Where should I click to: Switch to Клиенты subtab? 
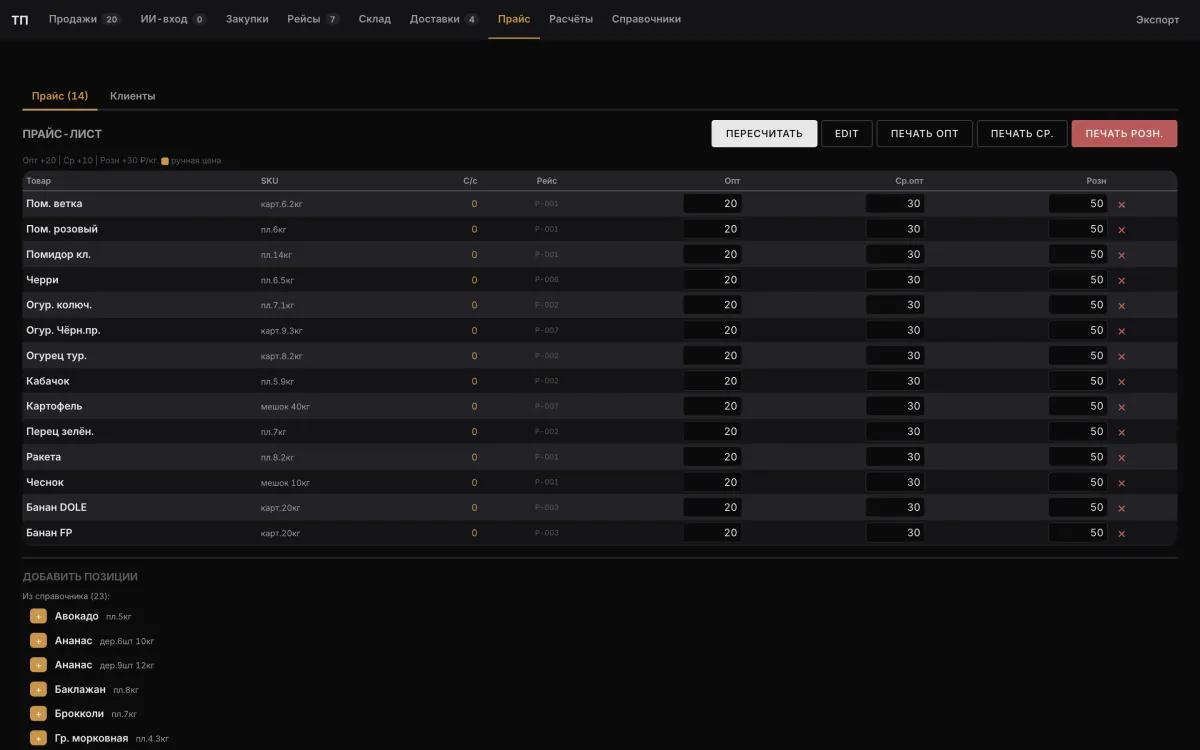[133, 96]
